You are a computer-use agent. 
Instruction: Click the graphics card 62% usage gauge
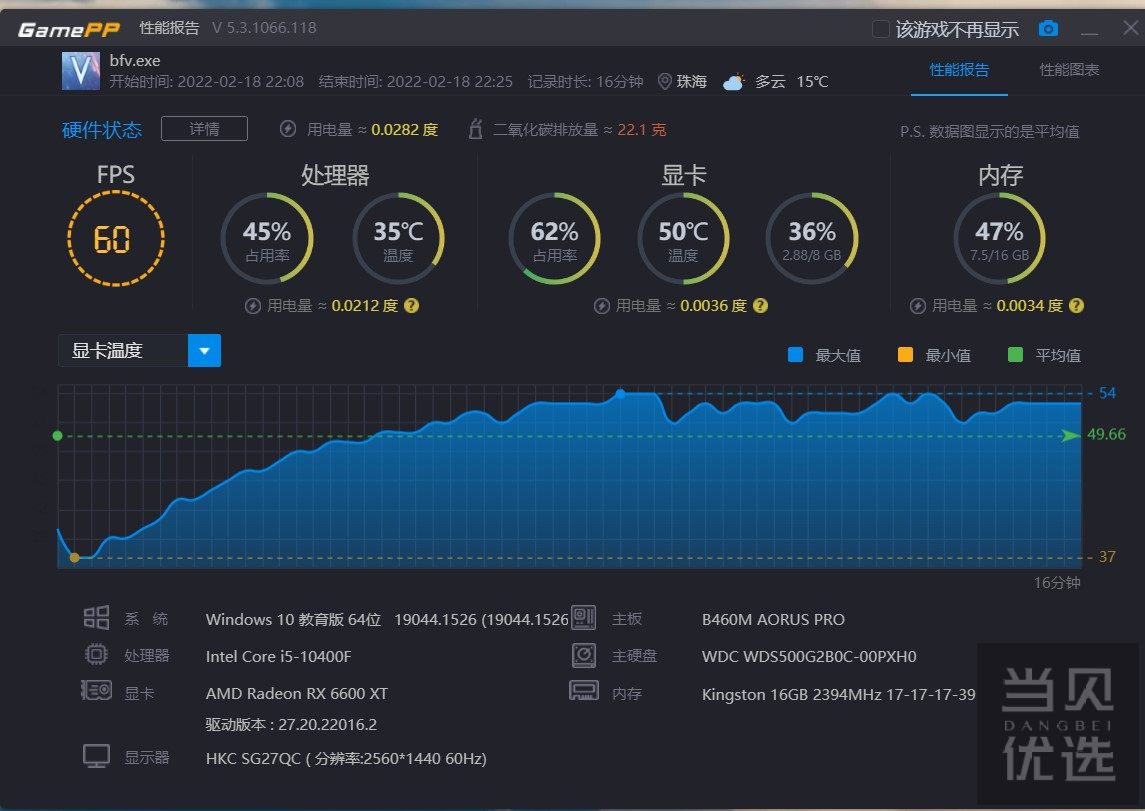(554, 238)
